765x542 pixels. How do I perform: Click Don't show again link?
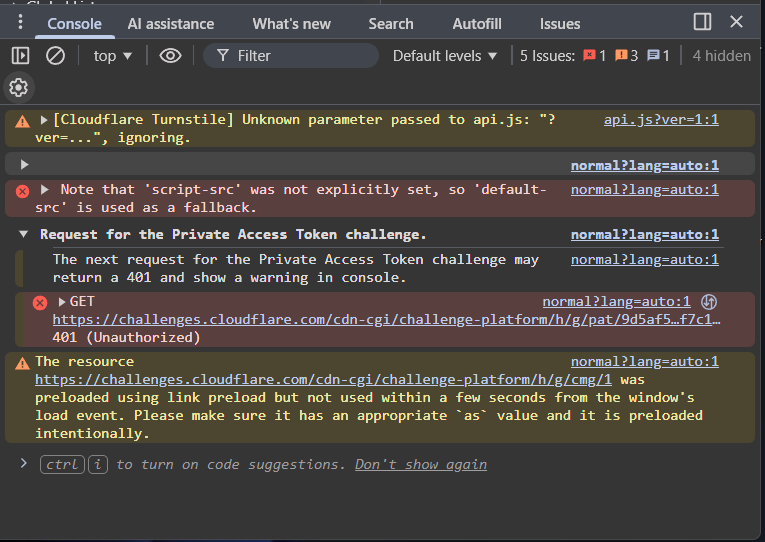point(421,464)
